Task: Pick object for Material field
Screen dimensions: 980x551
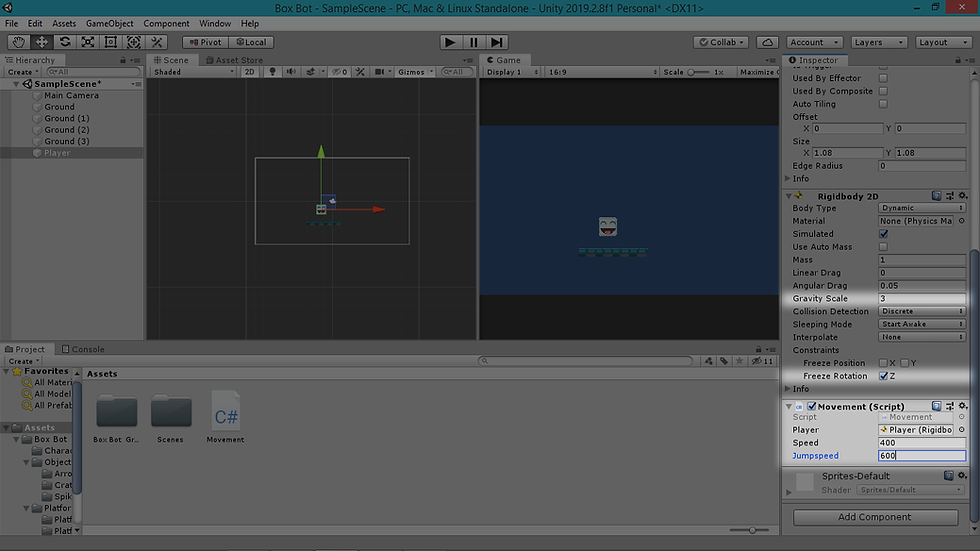Action: coord(962,221)
